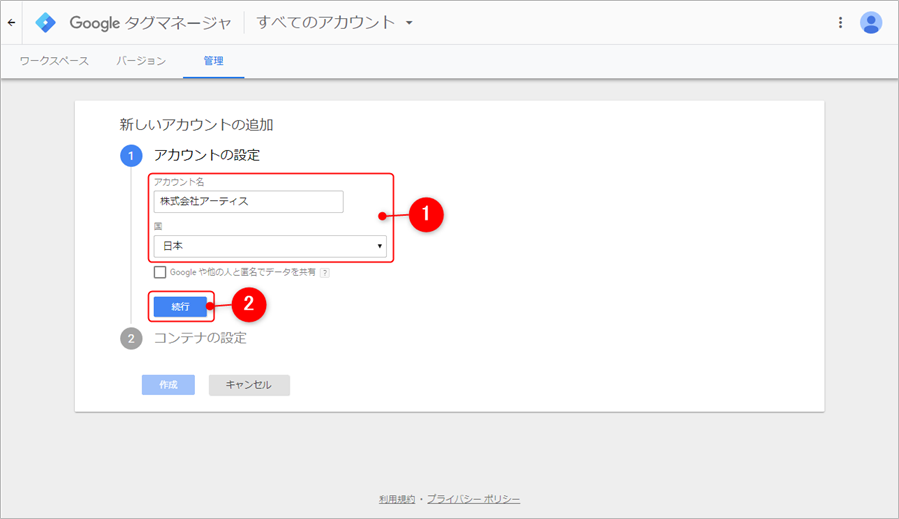Click the 作成 create button
The height and width of the screenshot is (519, 899).
[168, 385]
